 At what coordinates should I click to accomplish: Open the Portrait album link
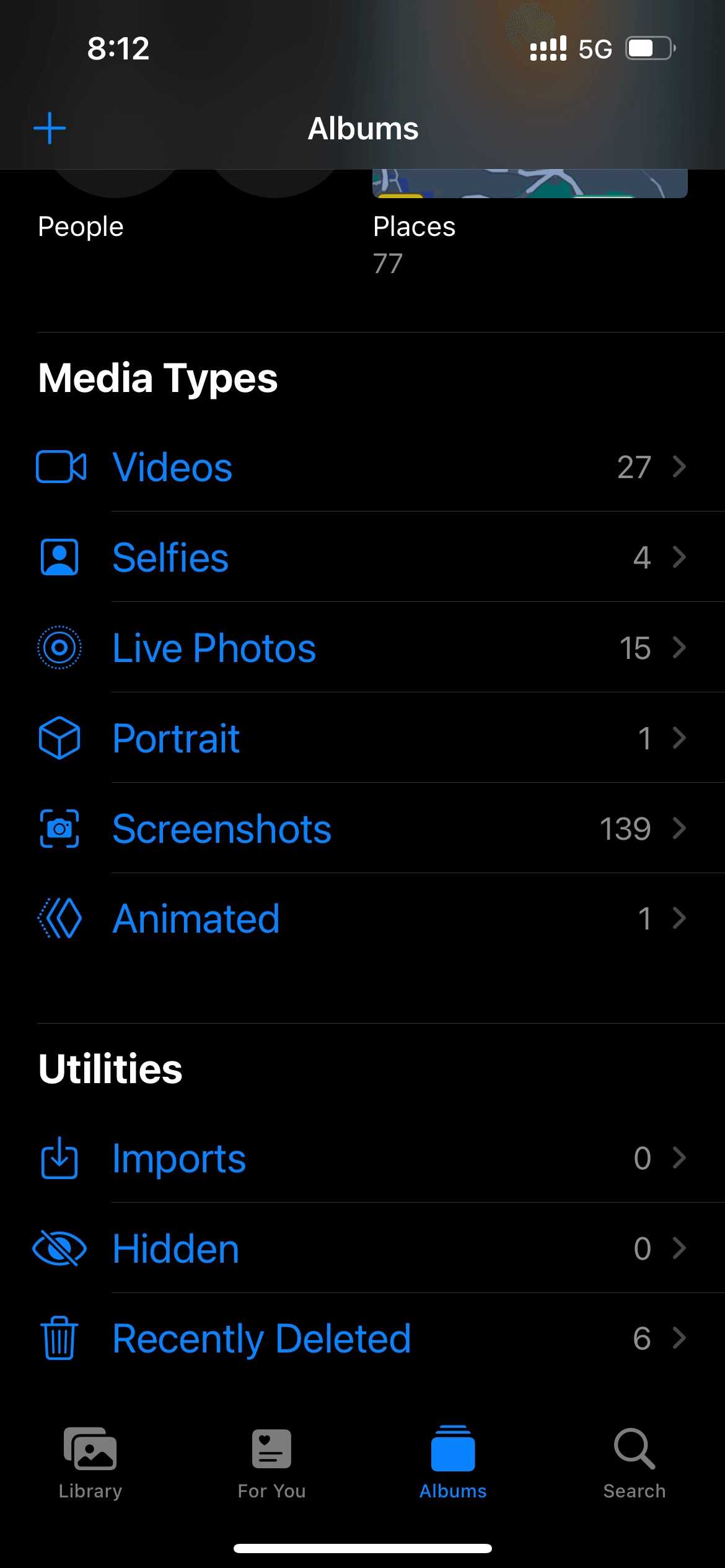click(176, 739)
